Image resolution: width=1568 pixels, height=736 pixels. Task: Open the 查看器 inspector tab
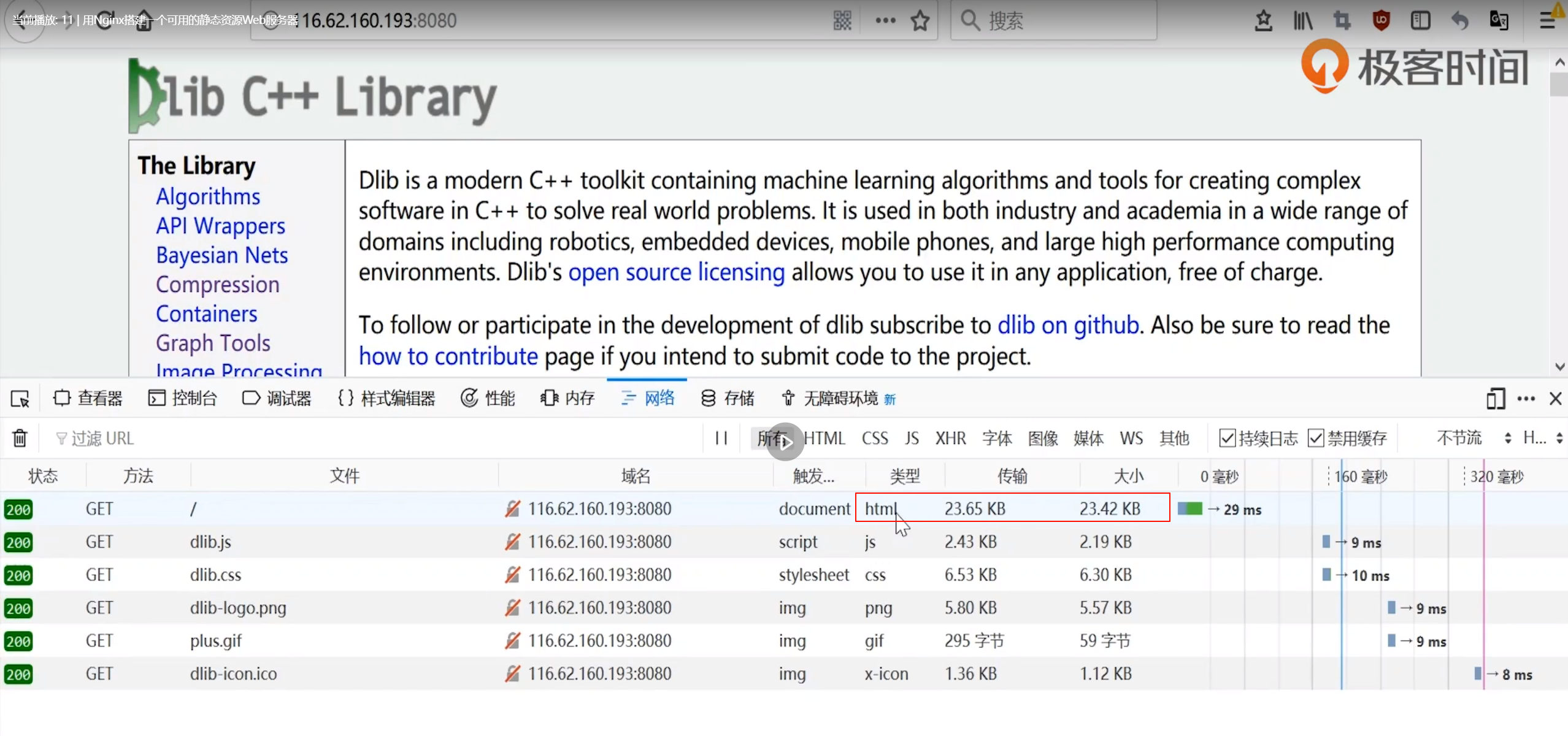pos(88,399)
